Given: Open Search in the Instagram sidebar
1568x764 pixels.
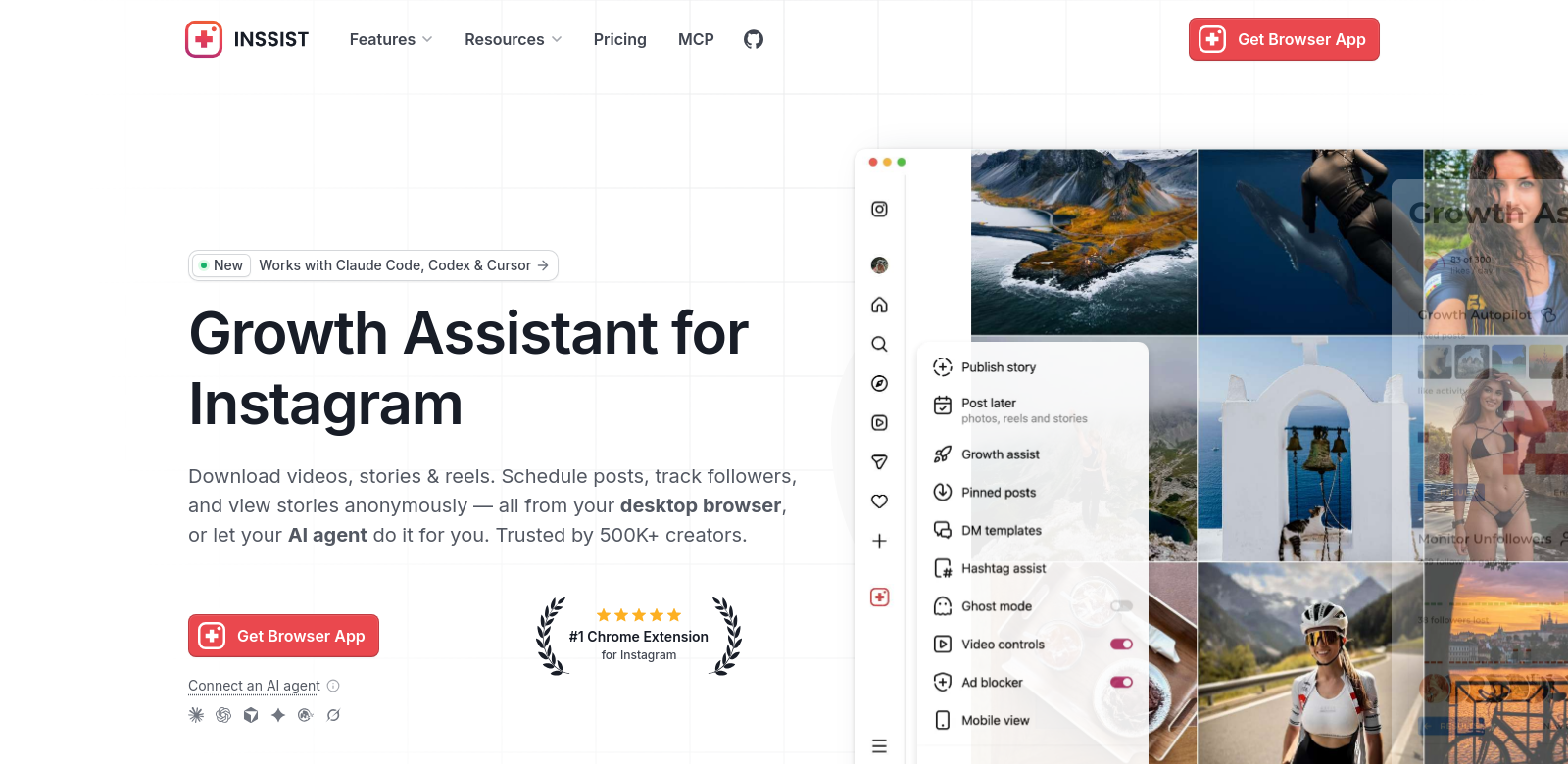Looking at the screenshot, I should click(879, 344).
